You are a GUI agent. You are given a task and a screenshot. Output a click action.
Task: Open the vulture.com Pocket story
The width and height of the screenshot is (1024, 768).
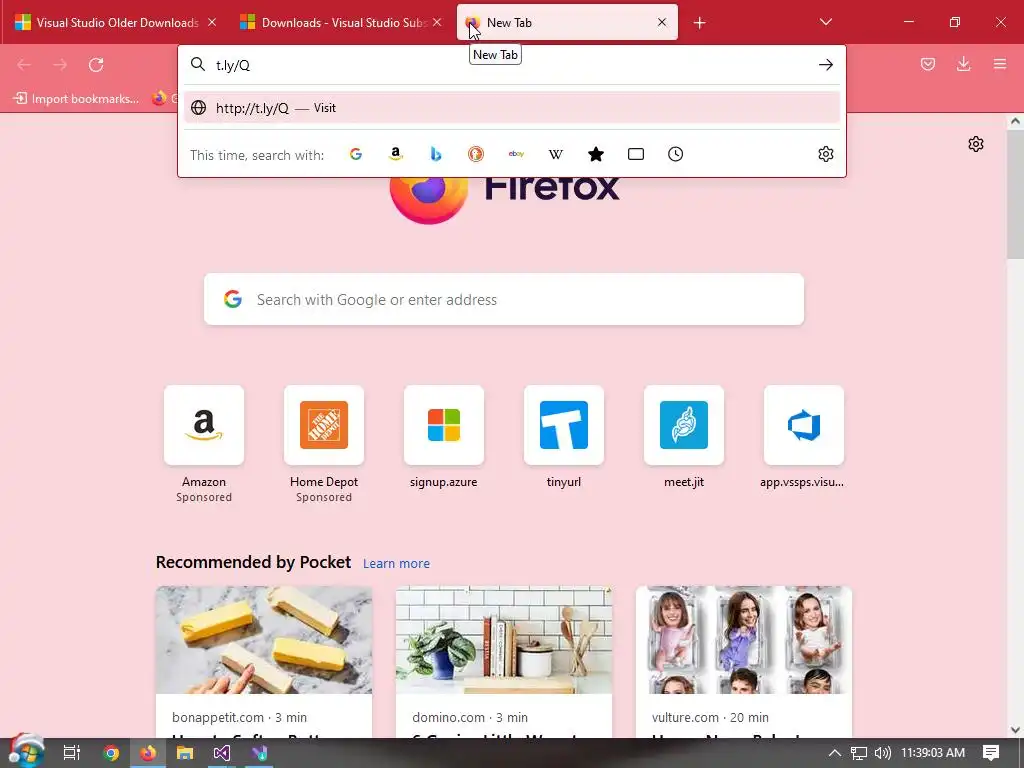[744, 662]
